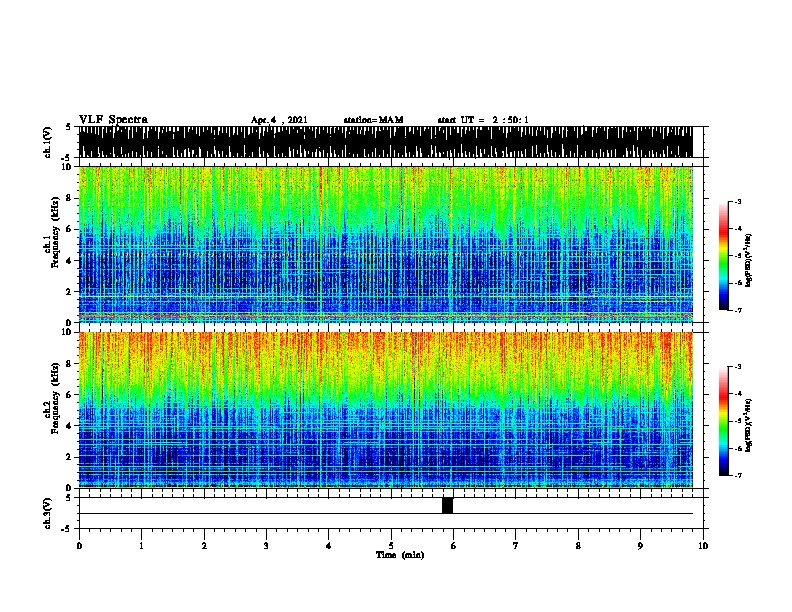The width and height of the screenshot is (792, 612).
Task: Click the ch.1 voltage waveform panel
Action: click(x=386, y=142)
